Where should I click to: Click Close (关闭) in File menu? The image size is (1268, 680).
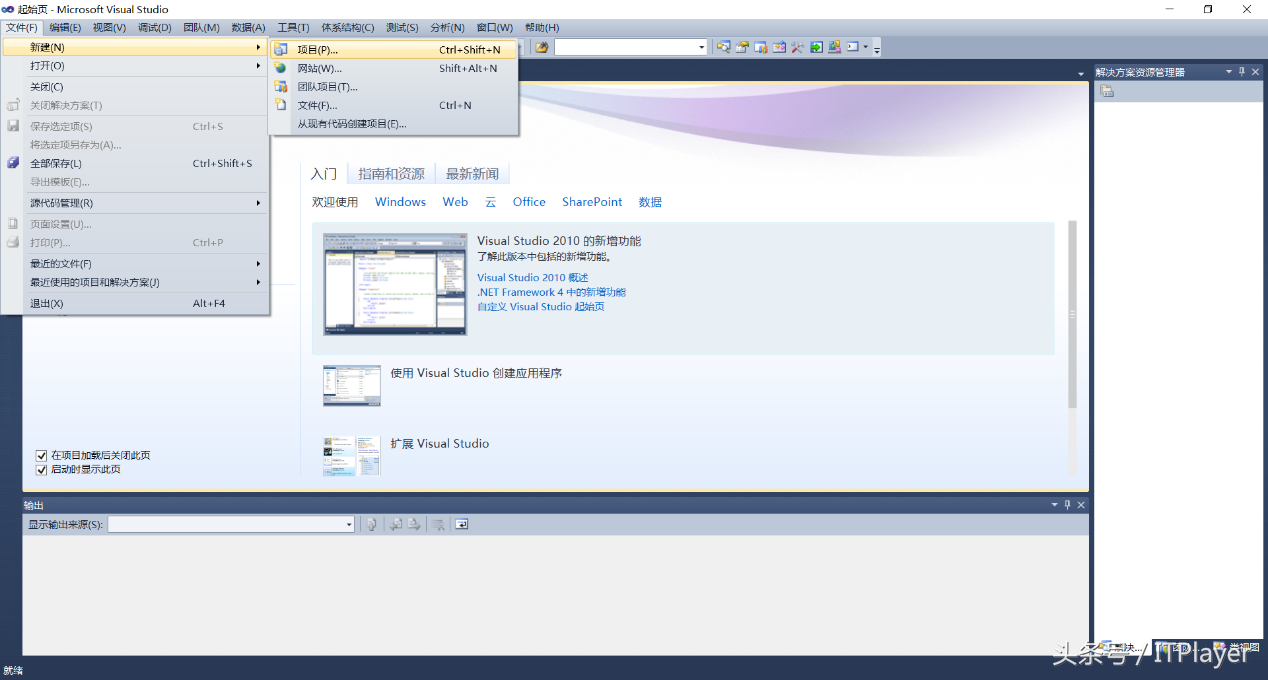[x=136, y=87]
